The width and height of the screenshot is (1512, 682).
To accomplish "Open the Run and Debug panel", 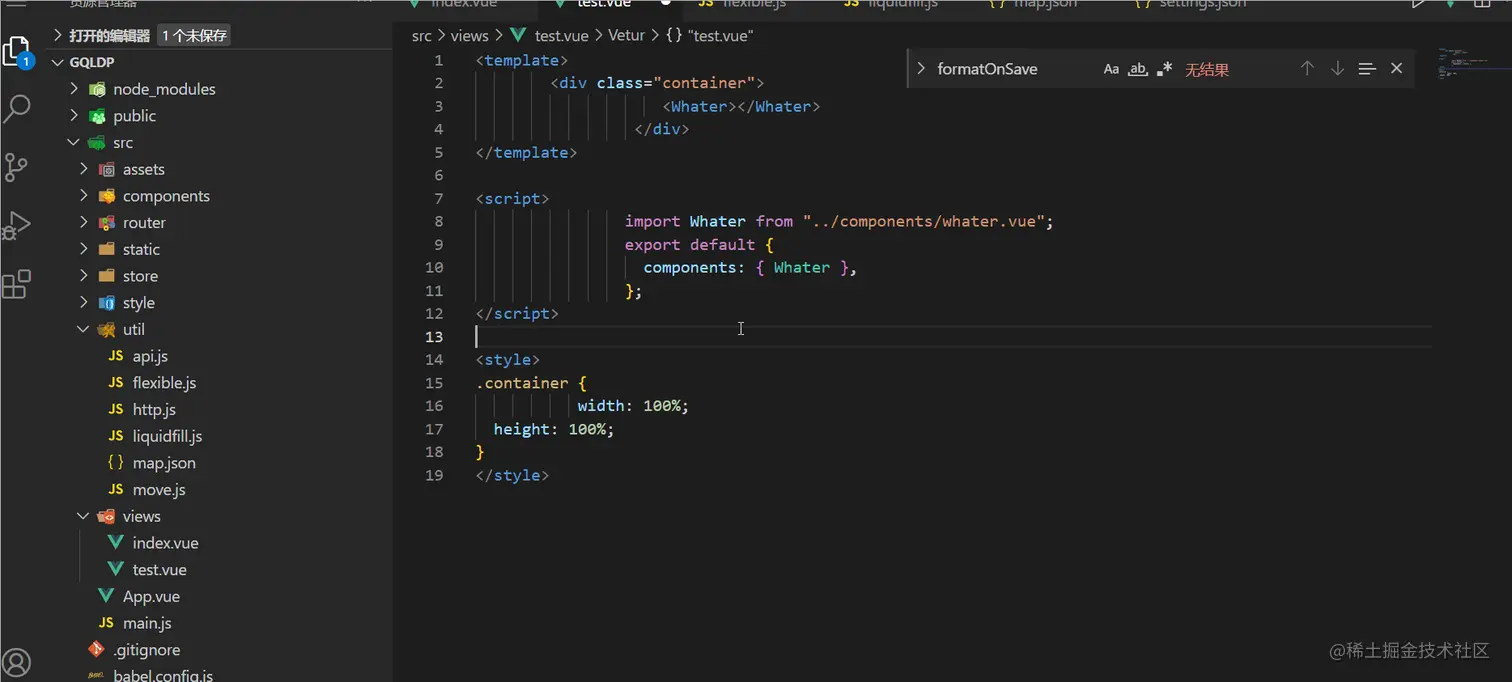I will [x=16, y=225].
